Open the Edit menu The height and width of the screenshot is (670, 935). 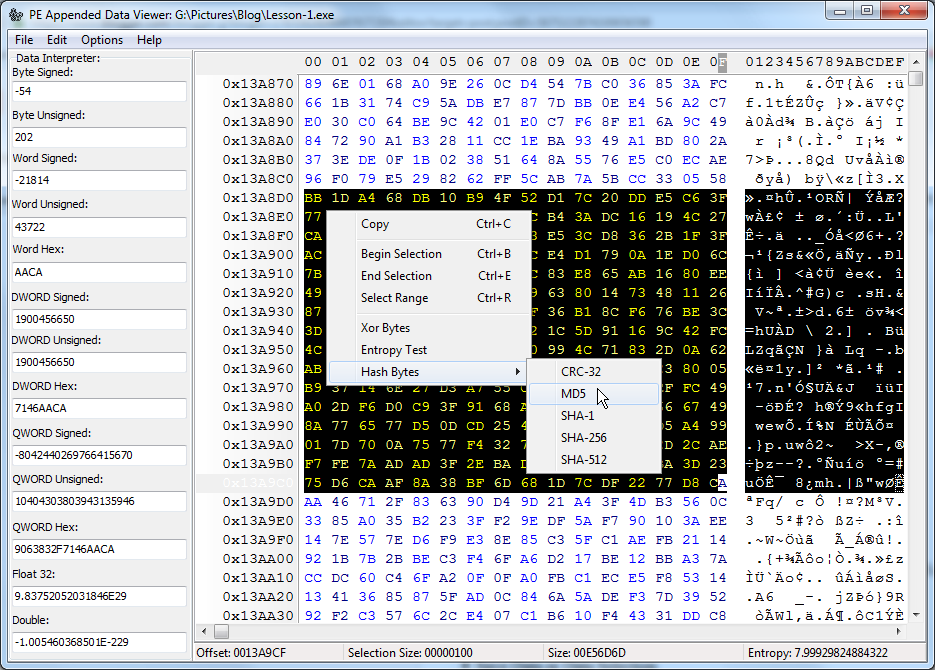(x=56, y=40)
